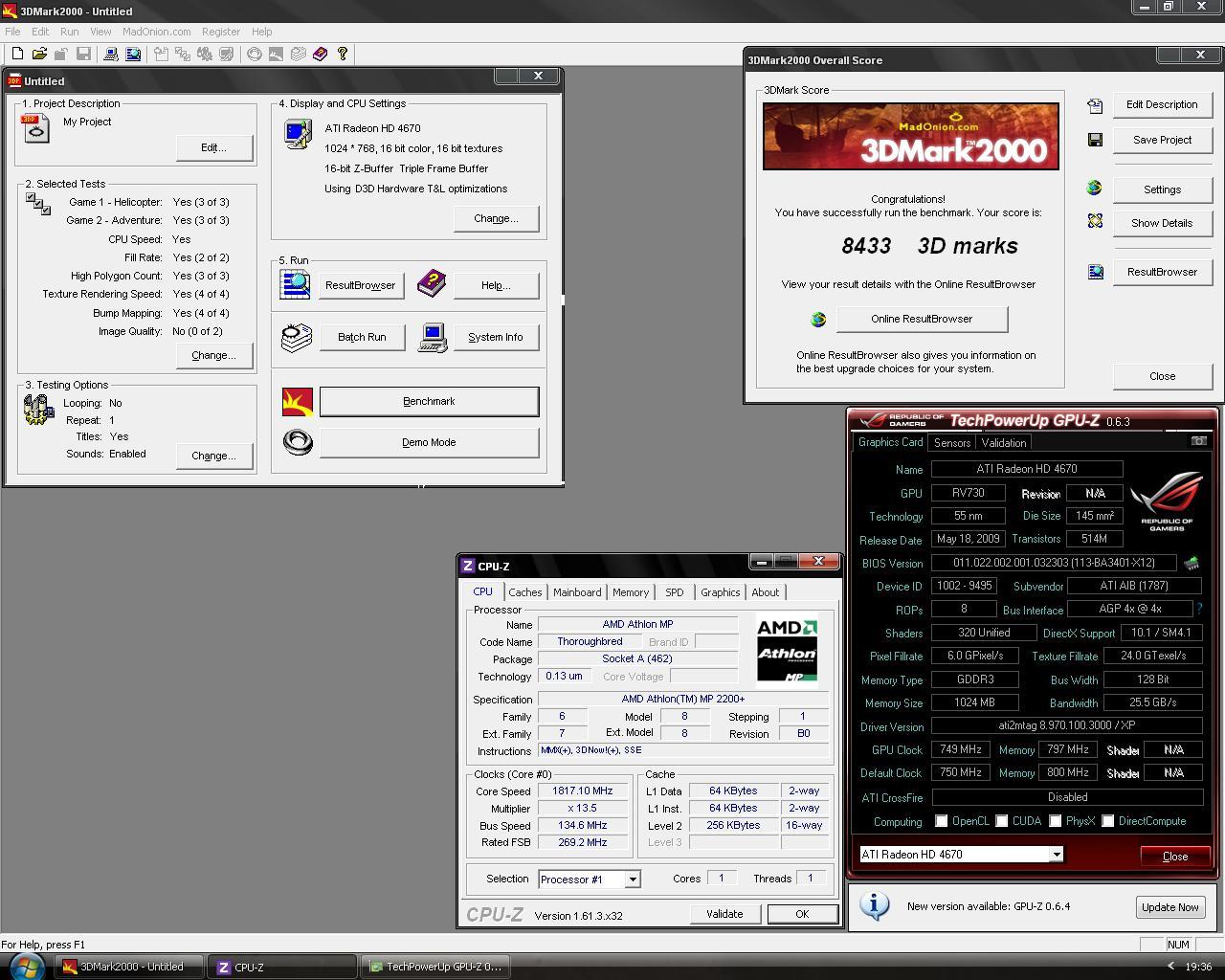Click the ResultBrowser magnifier icon in Run section
Image resolution: width=1225 pixels, height=980 pixels.
(296, 284)
